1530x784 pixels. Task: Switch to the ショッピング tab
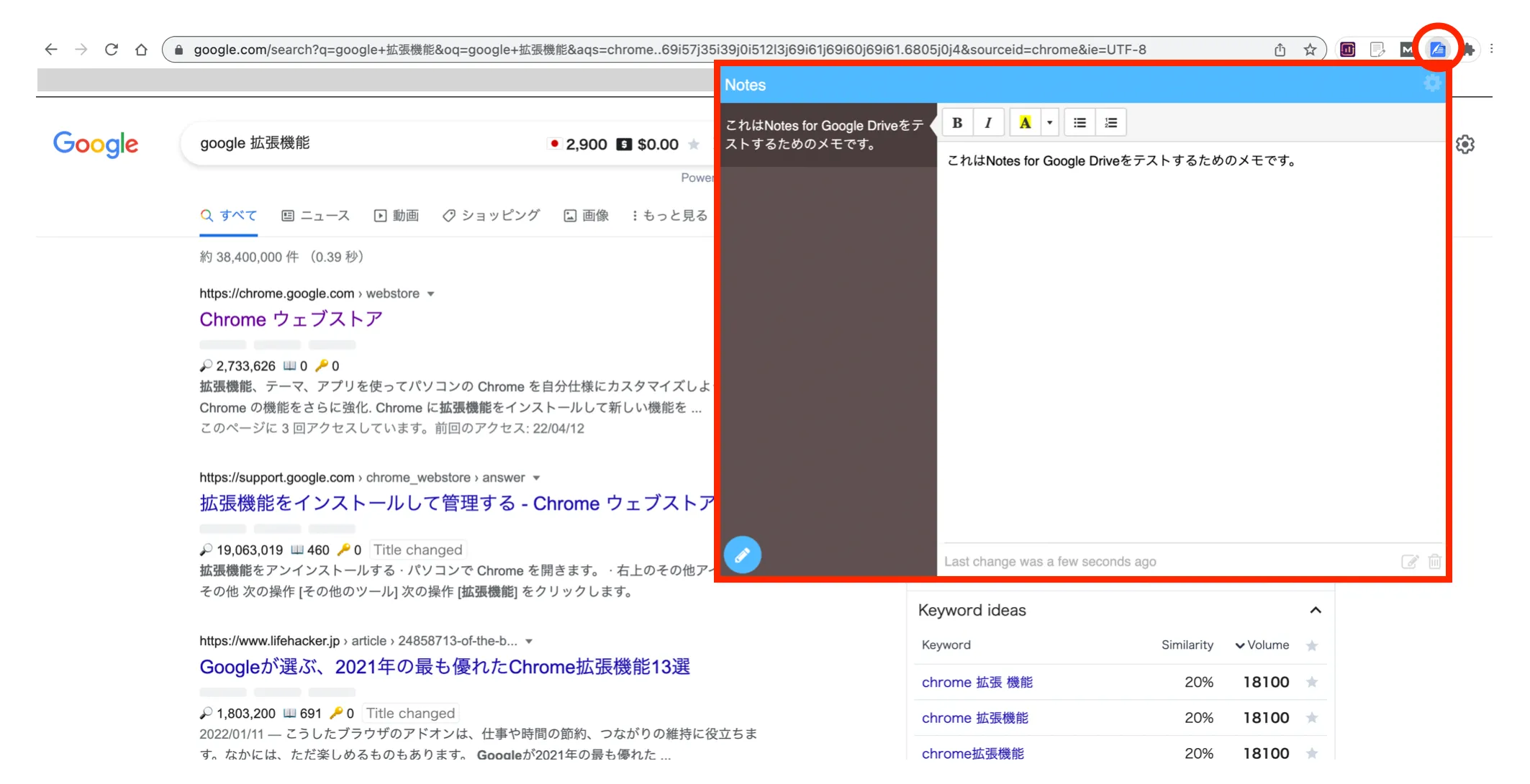(491, 215)
